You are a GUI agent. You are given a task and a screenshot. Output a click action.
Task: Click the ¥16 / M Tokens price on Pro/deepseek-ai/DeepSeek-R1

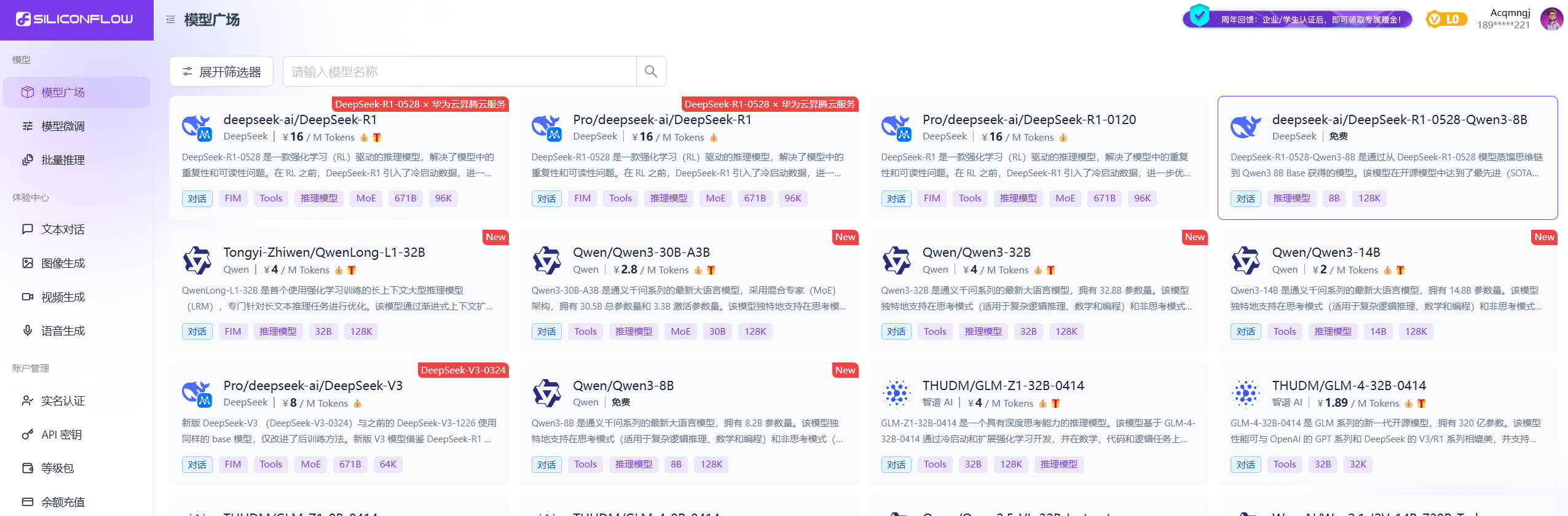pyautogui.click(x=668, y=137)
